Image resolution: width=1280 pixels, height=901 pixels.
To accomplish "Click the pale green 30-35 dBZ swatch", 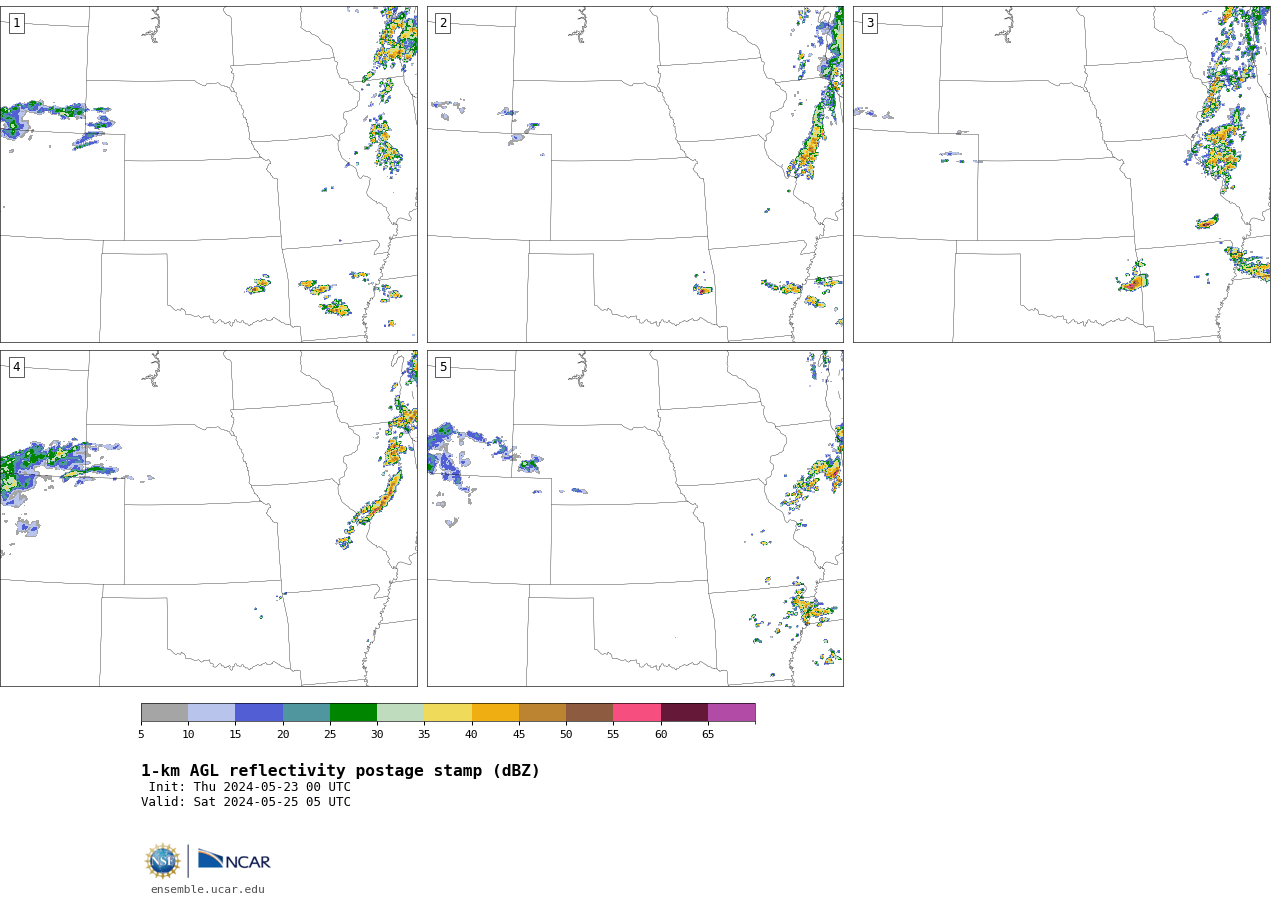I will point(400,713).
